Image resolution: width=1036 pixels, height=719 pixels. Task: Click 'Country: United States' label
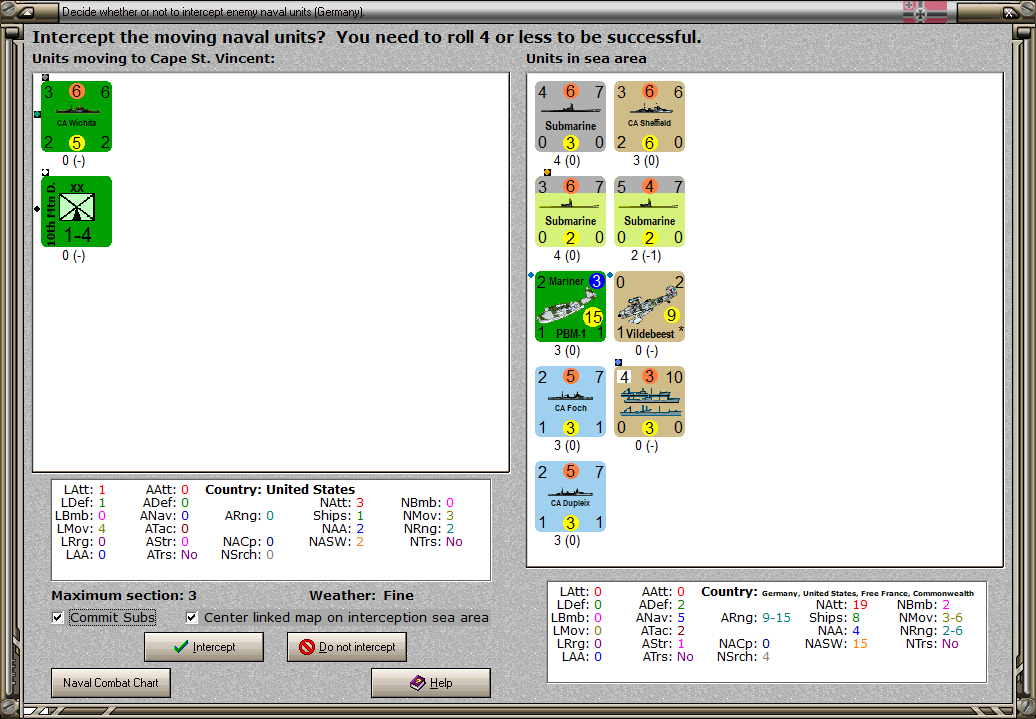tap(280, 490)
